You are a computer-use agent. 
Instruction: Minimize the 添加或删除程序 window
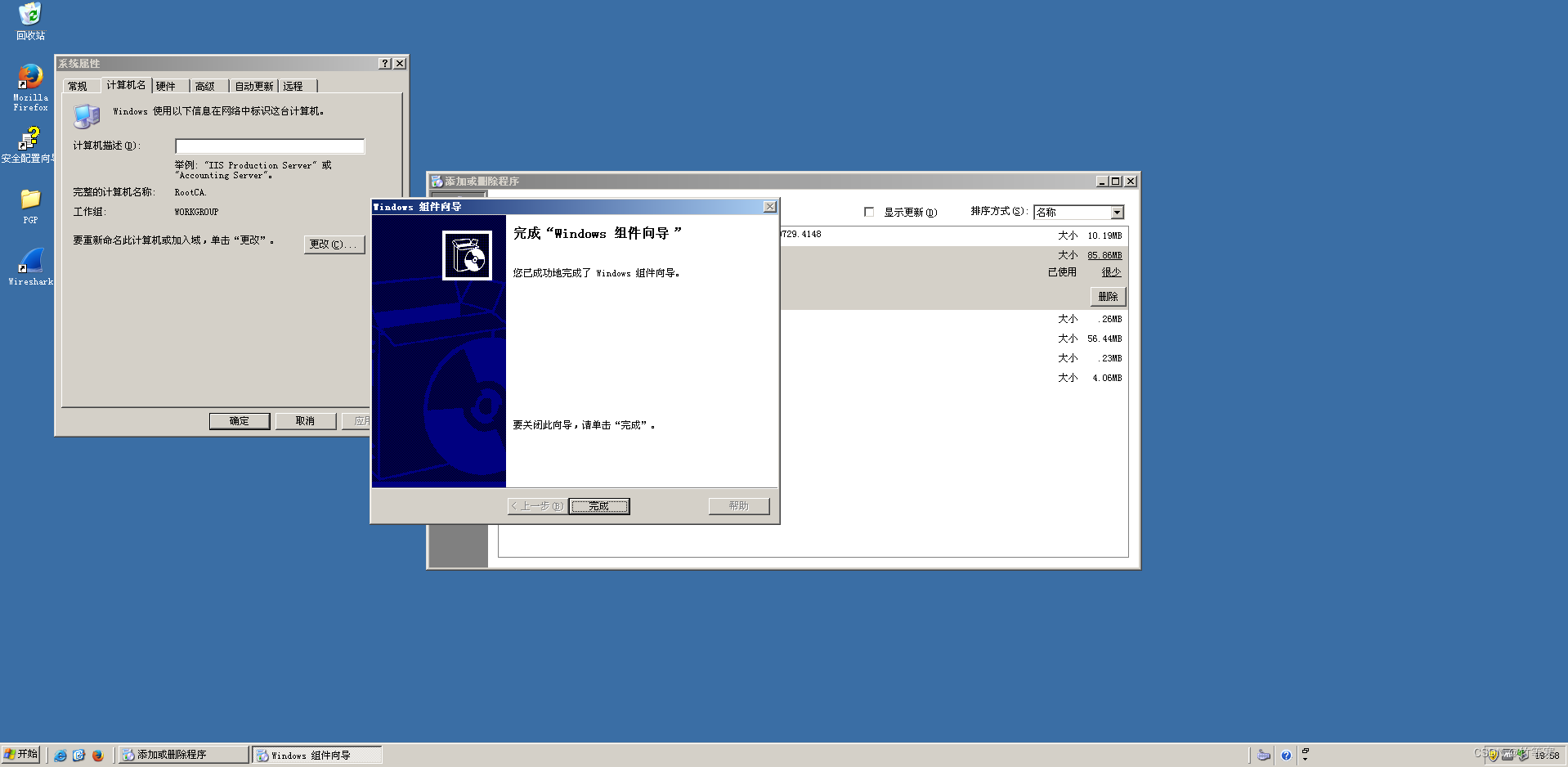pos(1102,182)
